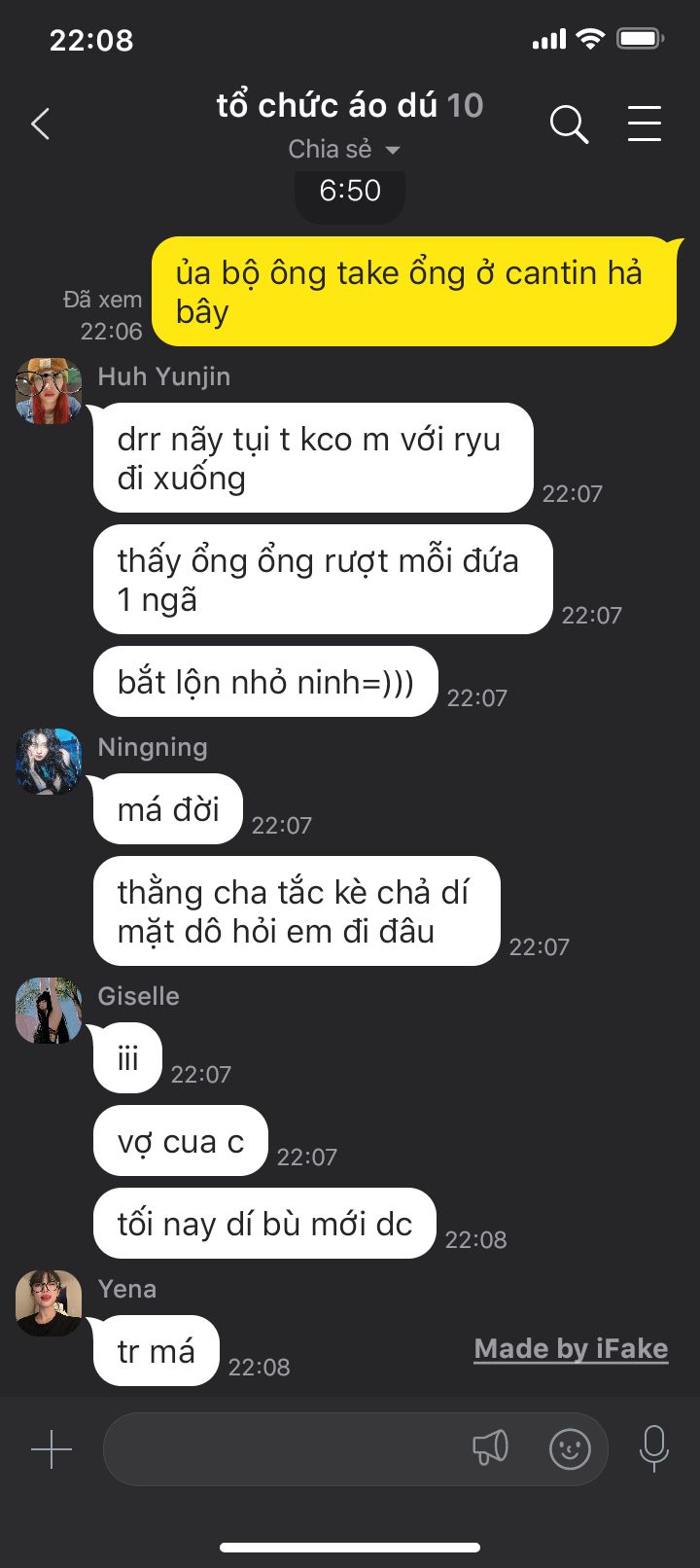Tap the megaphone announcement icon
Screen dimensions: 700x1568
coord(490,1448)
